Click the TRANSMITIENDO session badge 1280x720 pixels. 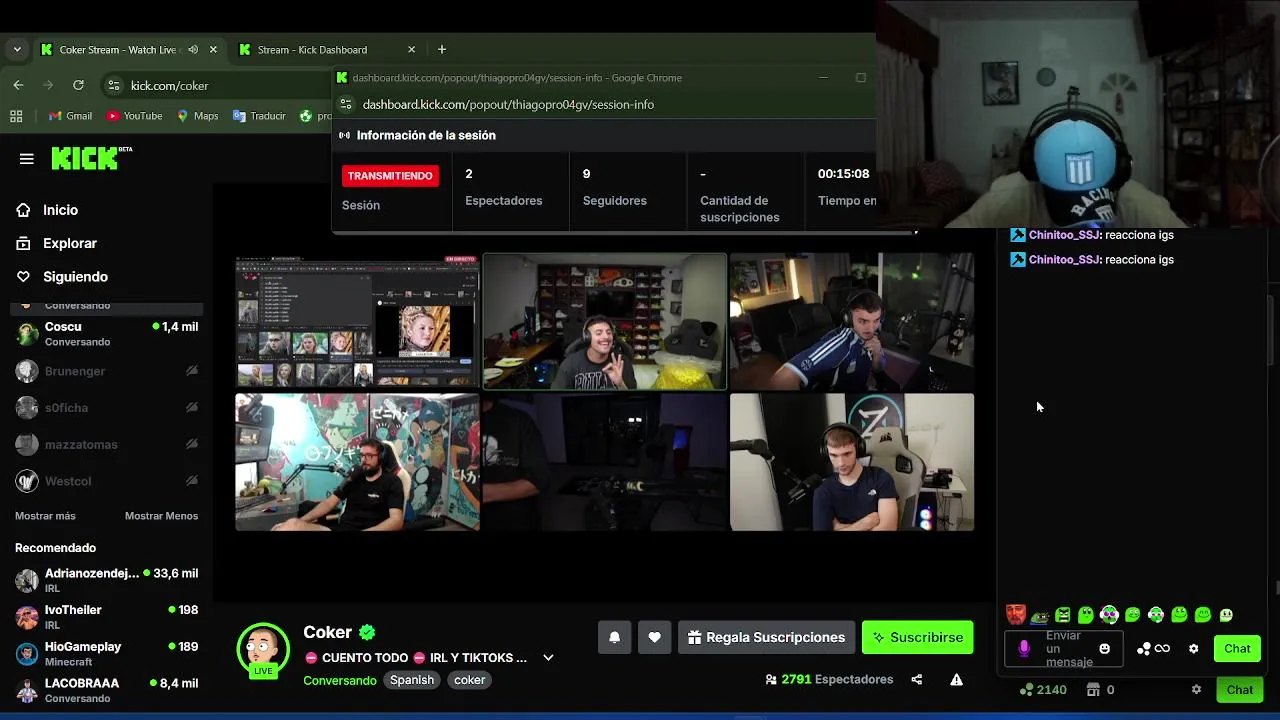(390, 176)
